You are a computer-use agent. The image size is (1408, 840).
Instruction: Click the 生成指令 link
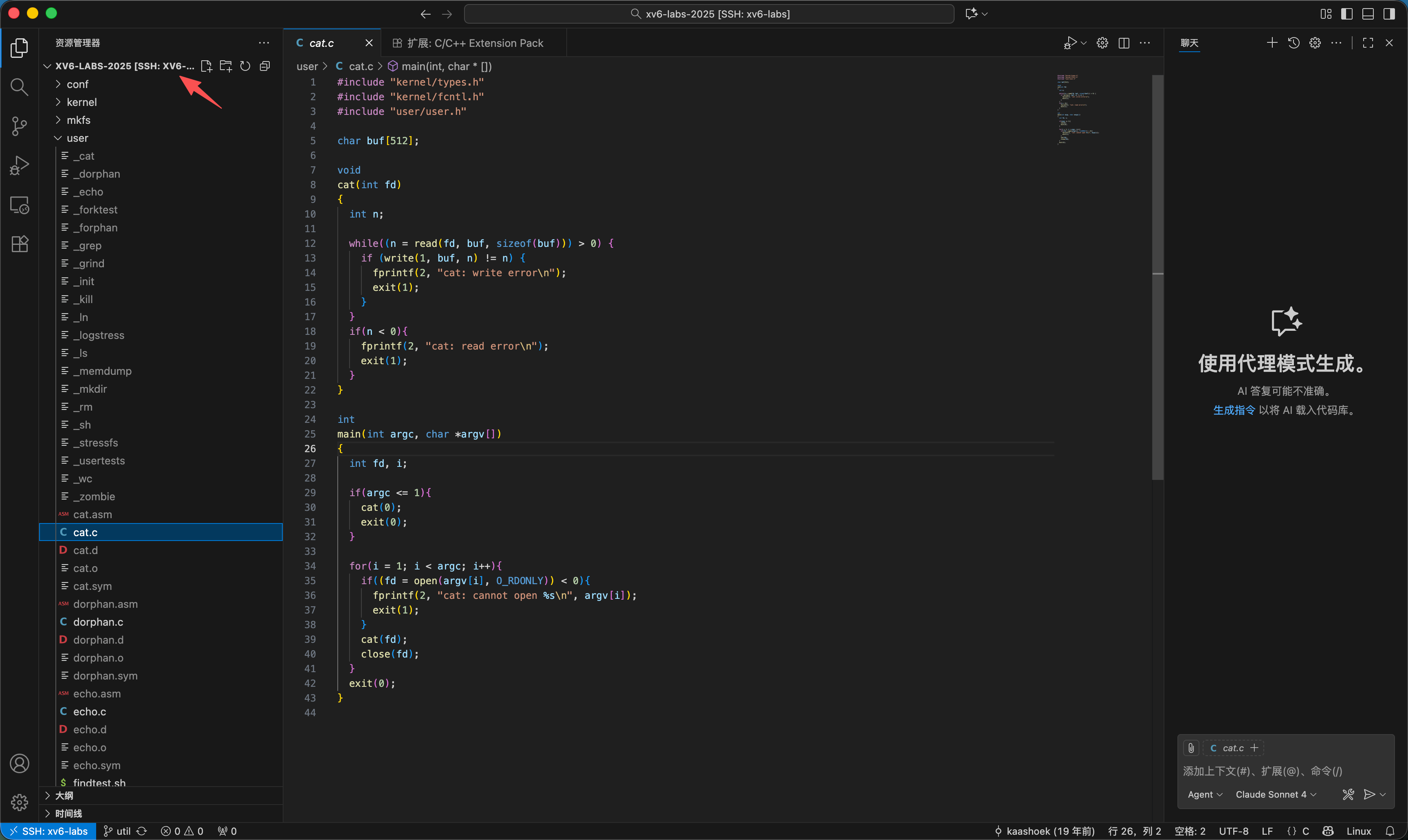pos(1234,410)
